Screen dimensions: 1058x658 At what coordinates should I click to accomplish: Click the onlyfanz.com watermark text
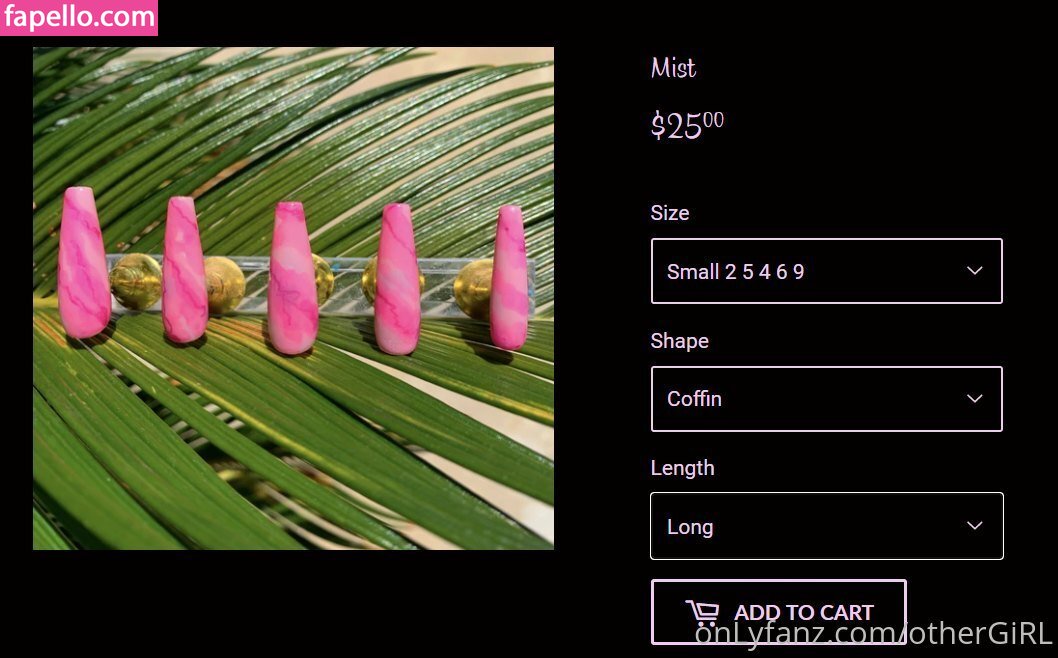point(874,634)
